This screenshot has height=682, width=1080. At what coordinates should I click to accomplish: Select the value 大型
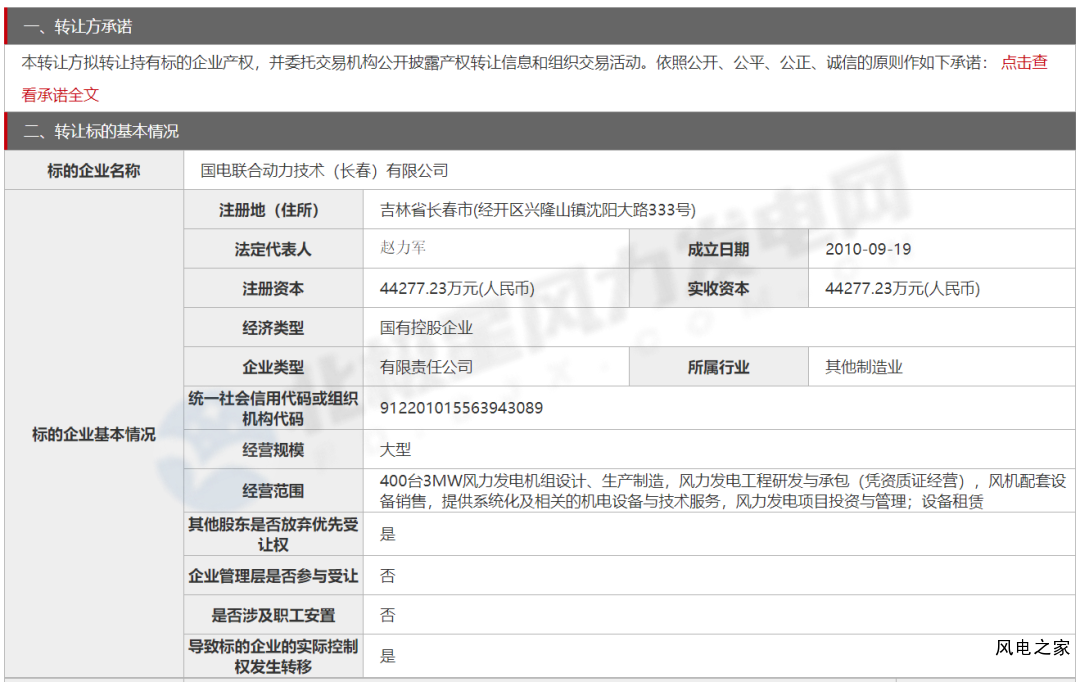coord(395,450)
